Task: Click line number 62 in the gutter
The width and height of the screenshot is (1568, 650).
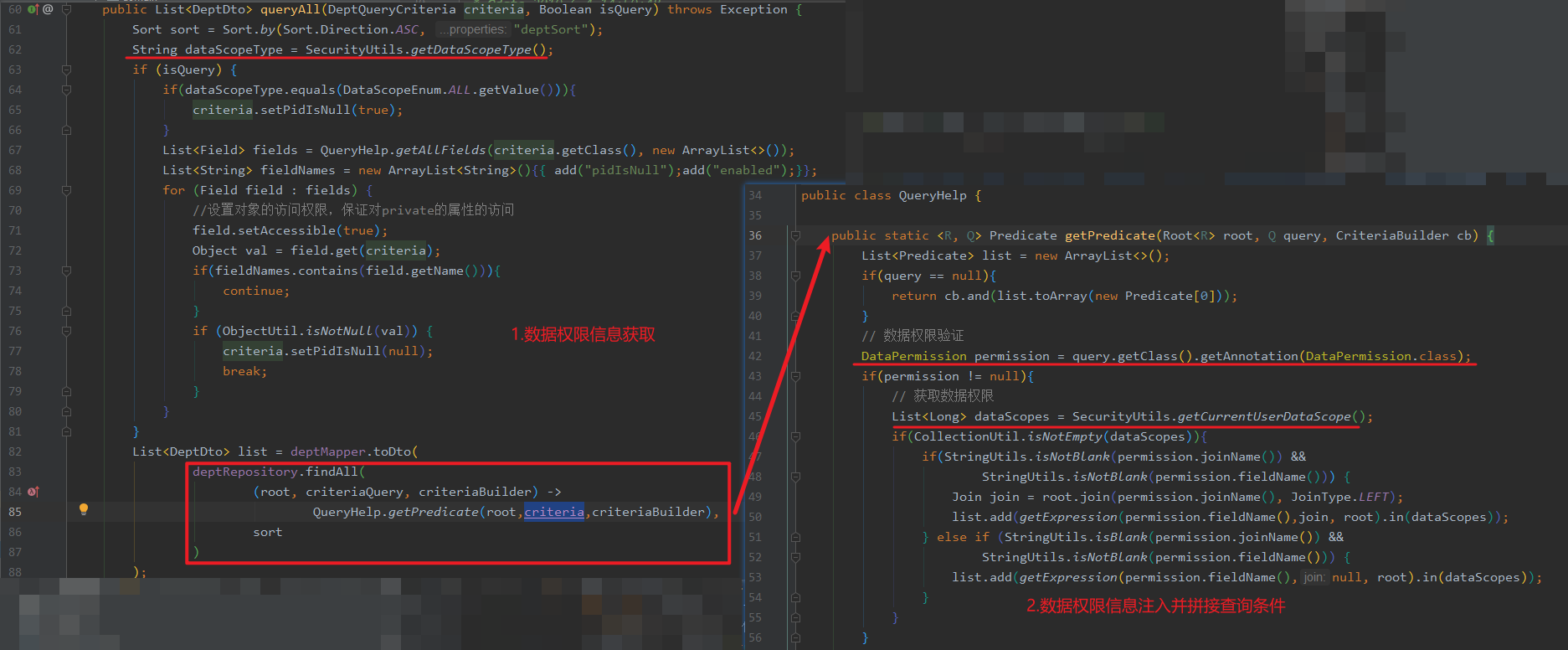Action: click(x=15, y=49)
